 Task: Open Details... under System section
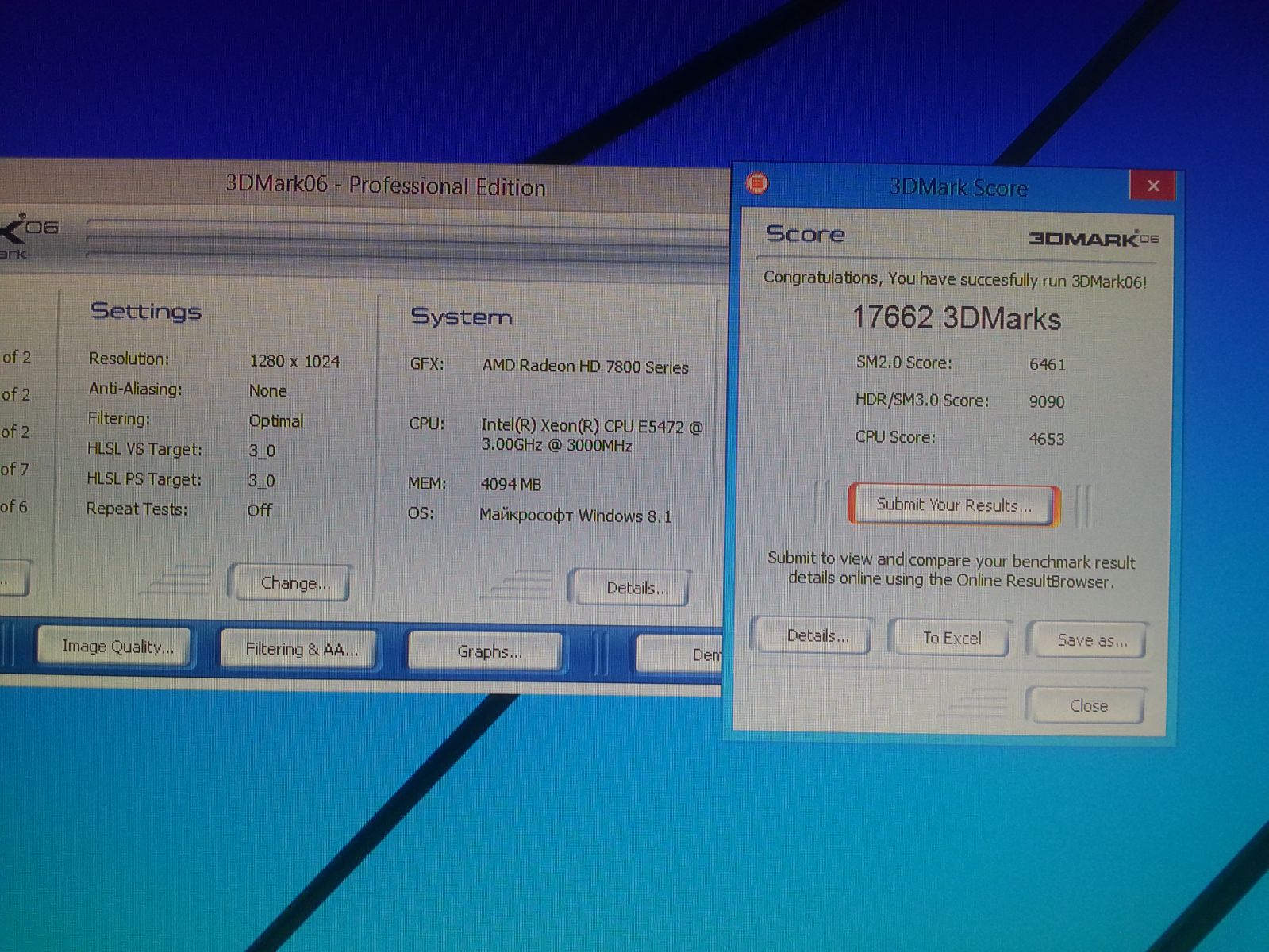pos(636,589)
